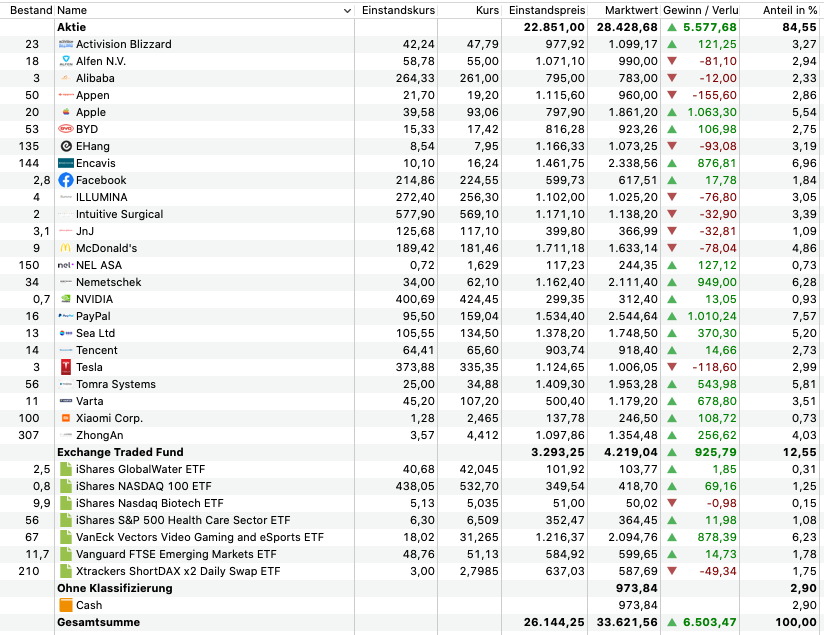The height and width of the screenshot is (635, 824).
Task: Click the Tesla logo icon
Action: [66, 367]
